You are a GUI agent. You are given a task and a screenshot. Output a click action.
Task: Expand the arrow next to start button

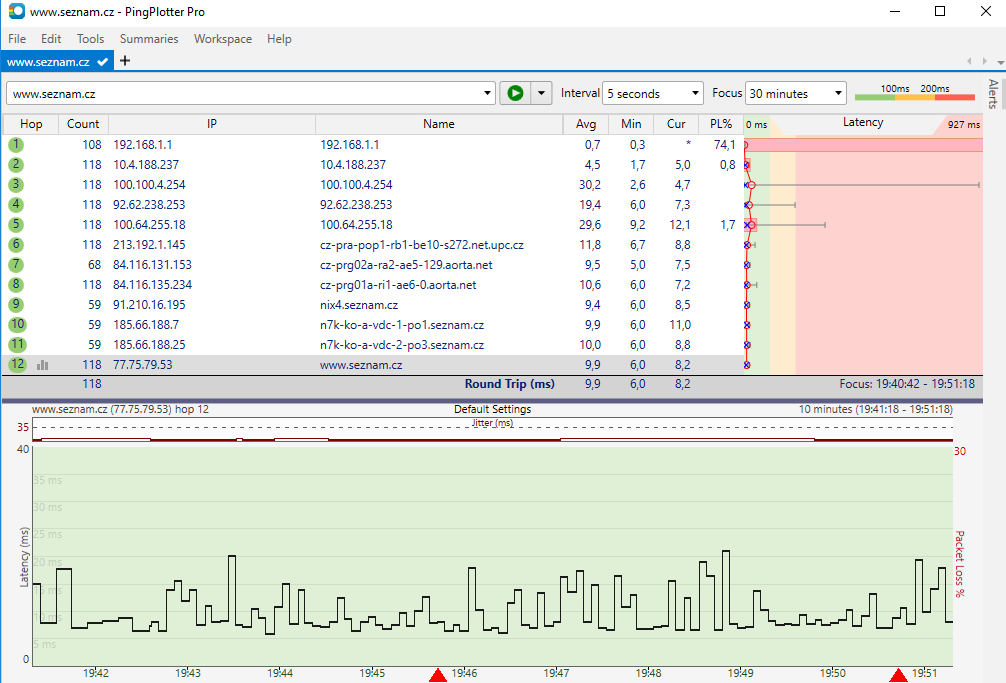(542, 93)
